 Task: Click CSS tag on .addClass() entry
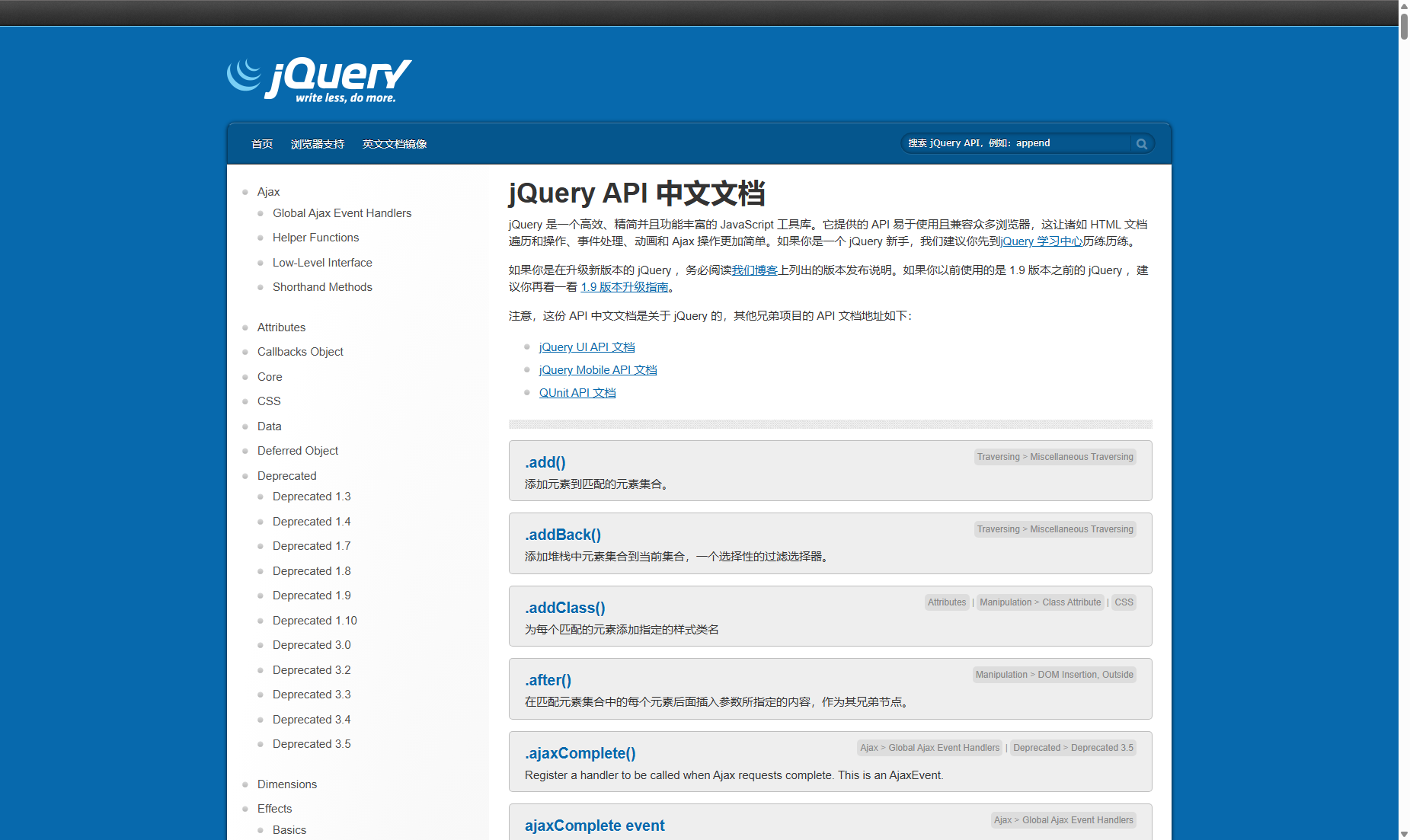coord(1124,602)
